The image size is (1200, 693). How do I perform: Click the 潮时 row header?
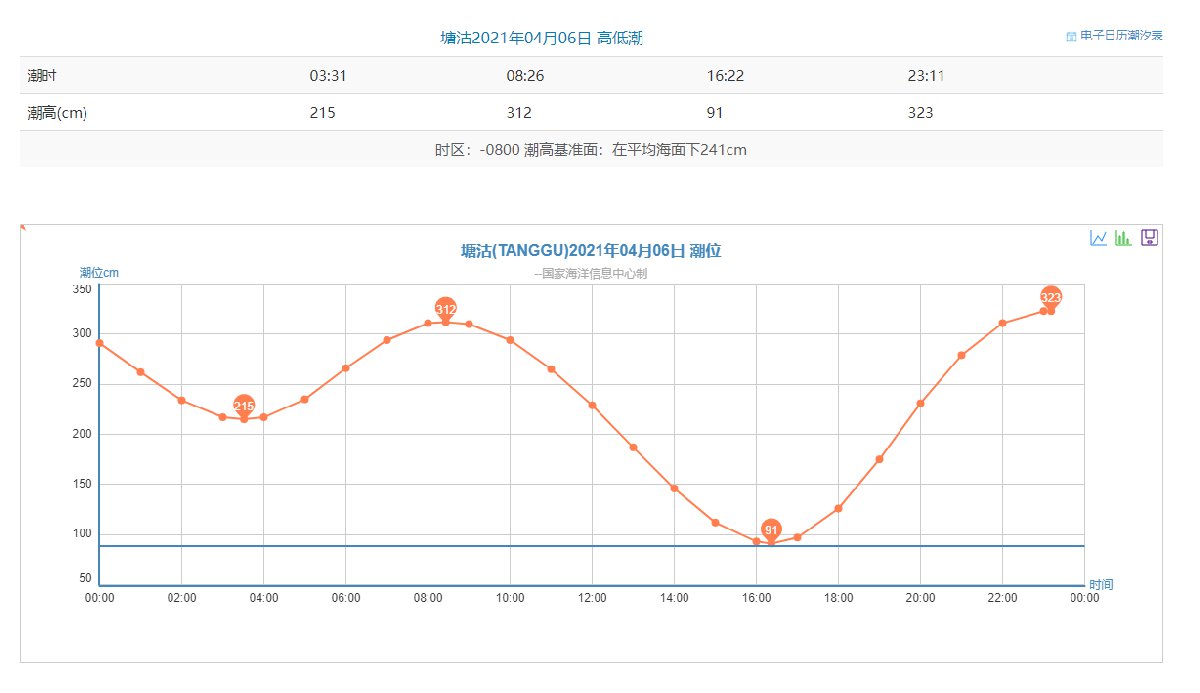41,75
